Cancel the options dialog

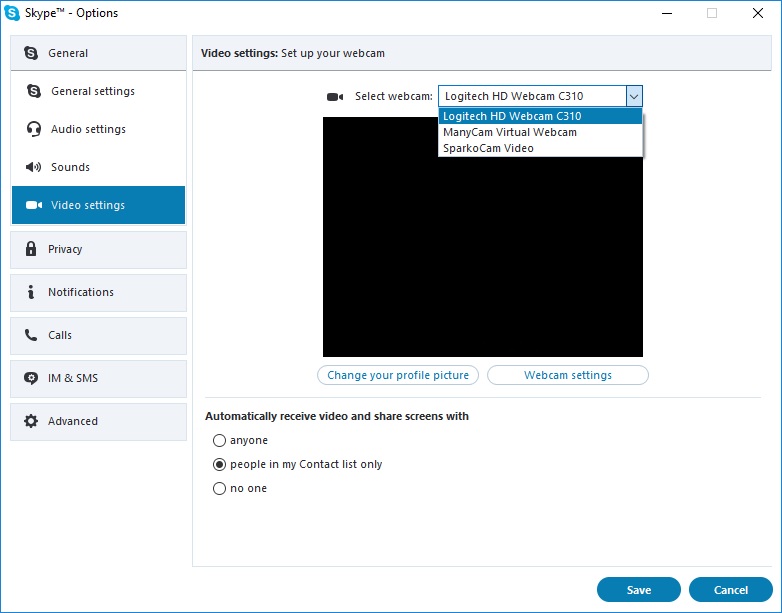pyautogui.click(x=731, y=590)
